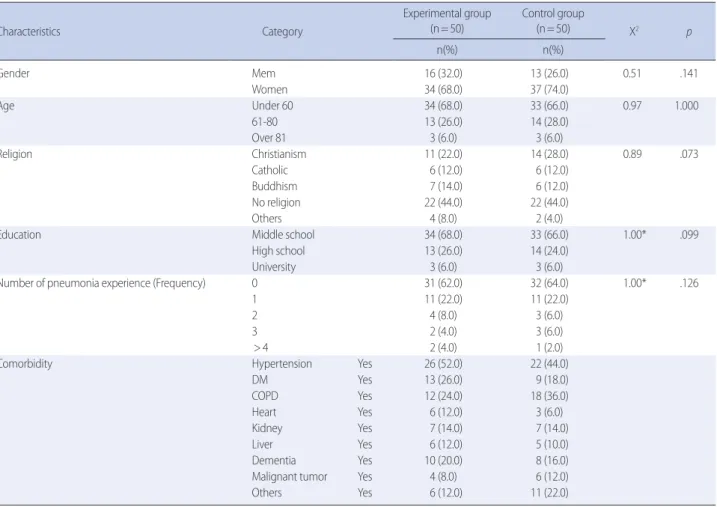Select the Dementia category
The image size is (717, 507).
click(273, 460)
